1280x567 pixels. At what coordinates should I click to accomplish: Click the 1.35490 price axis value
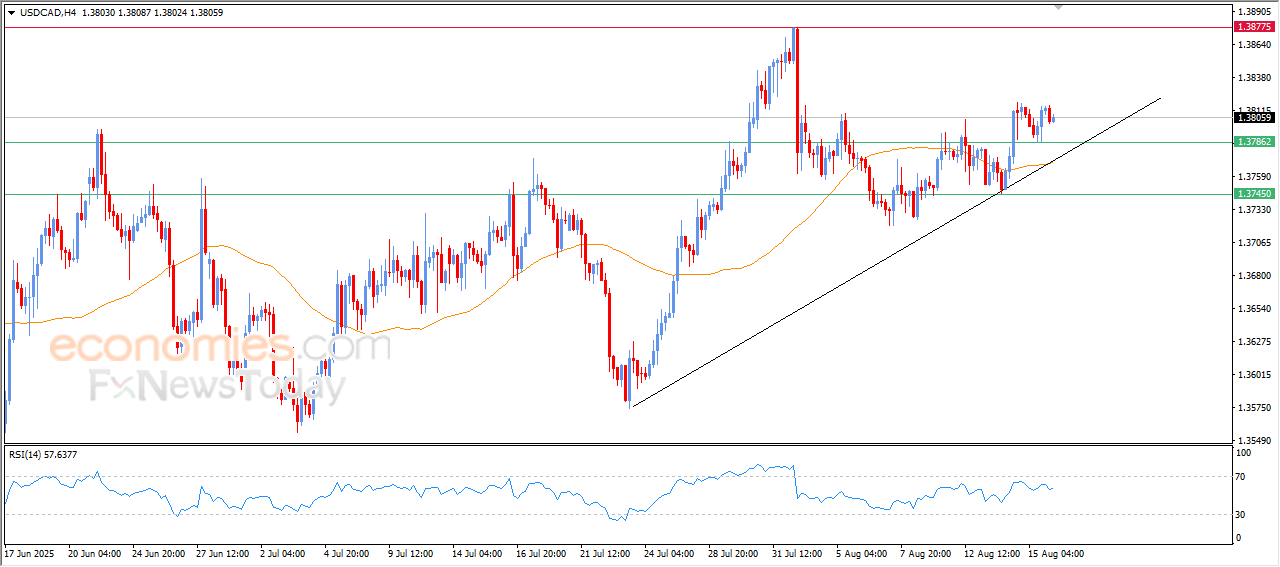[x=1254, y=440]
